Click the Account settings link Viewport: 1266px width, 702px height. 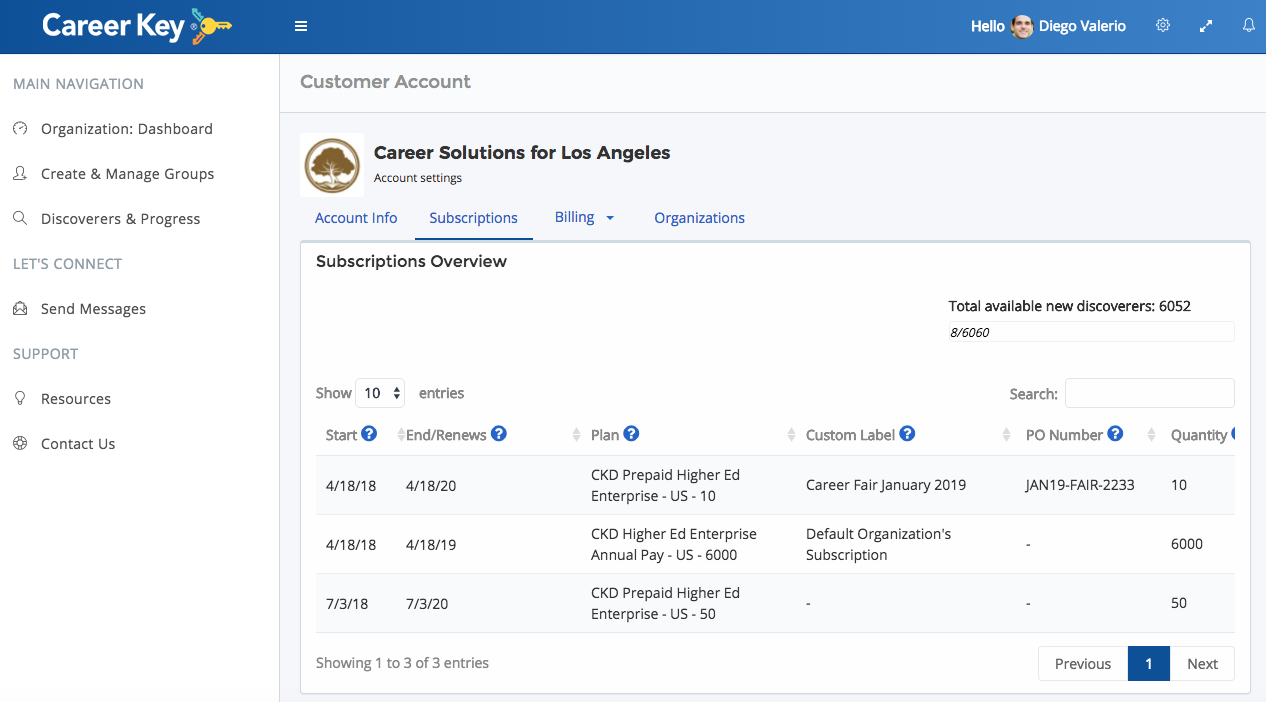click(418, 178)
